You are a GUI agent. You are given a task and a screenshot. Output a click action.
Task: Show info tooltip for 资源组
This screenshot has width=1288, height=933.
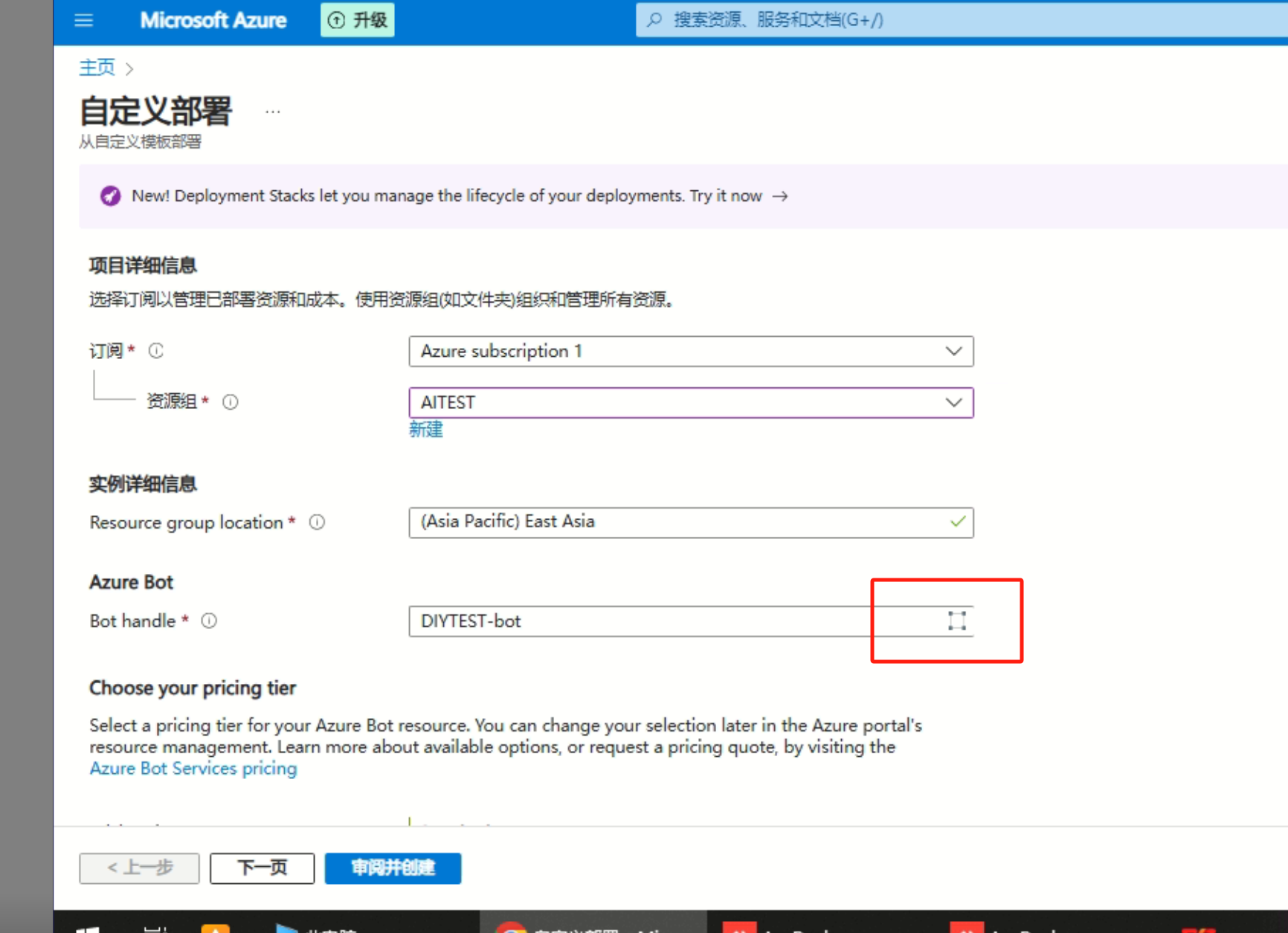231,402
